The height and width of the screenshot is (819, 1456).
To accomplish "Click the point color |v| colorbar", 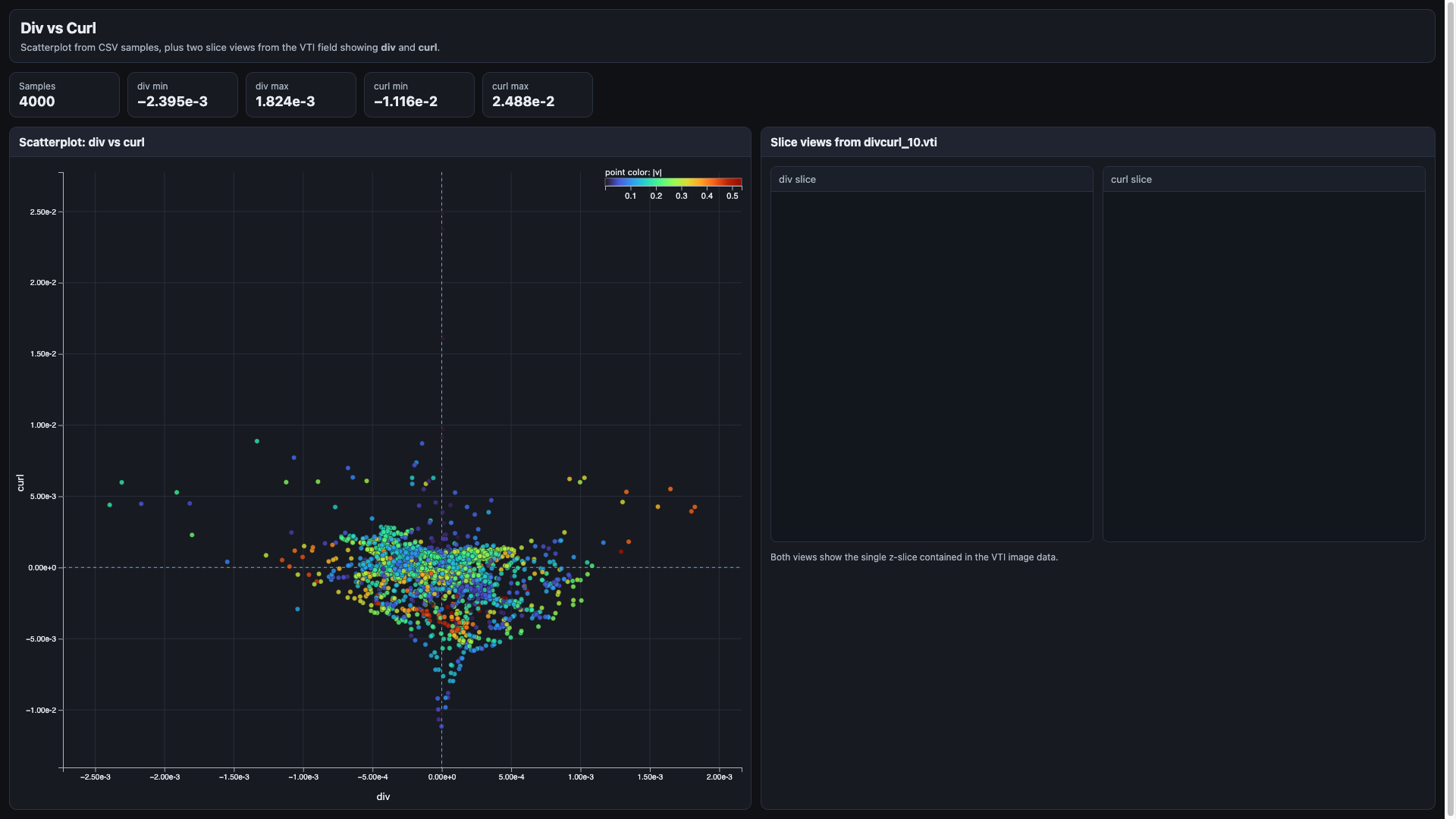I will 673,182.
